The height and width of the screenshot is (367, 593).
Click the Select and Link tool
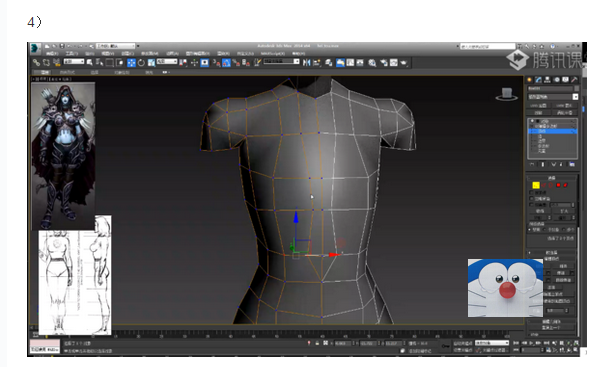click(36, 62)
